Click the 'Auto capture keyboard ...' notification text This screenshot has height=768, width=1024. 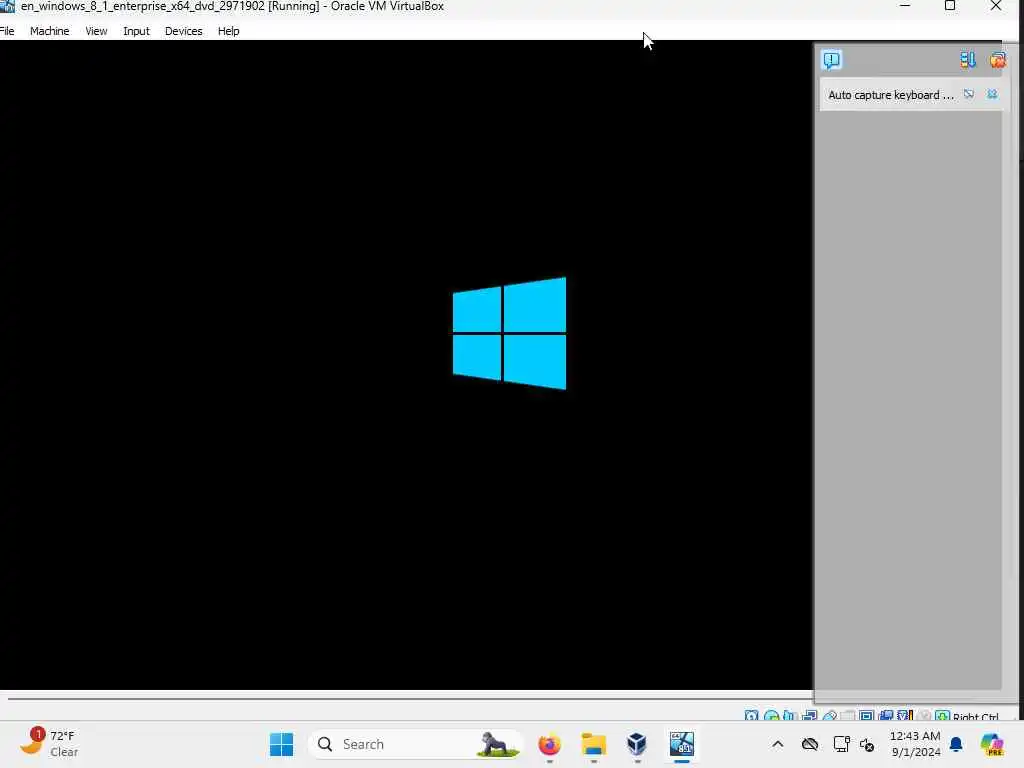[891, 95]
